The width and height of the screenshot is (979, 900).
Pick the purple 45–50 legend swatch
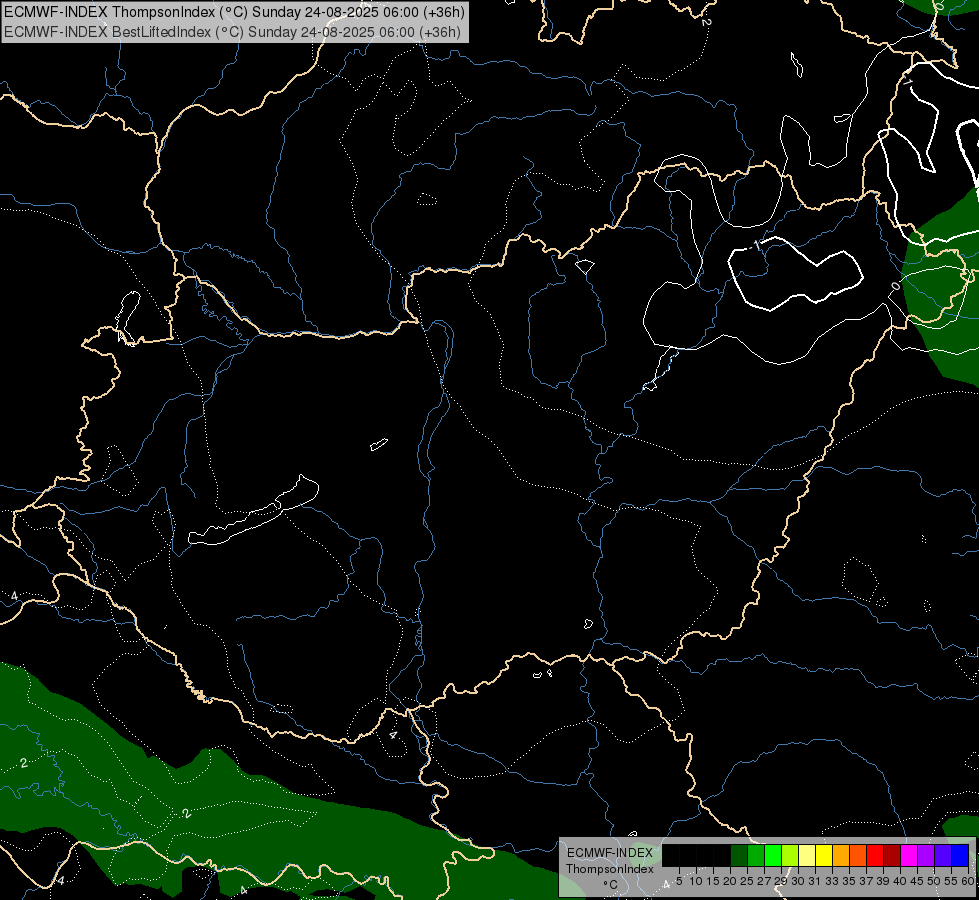coord(926,855)
